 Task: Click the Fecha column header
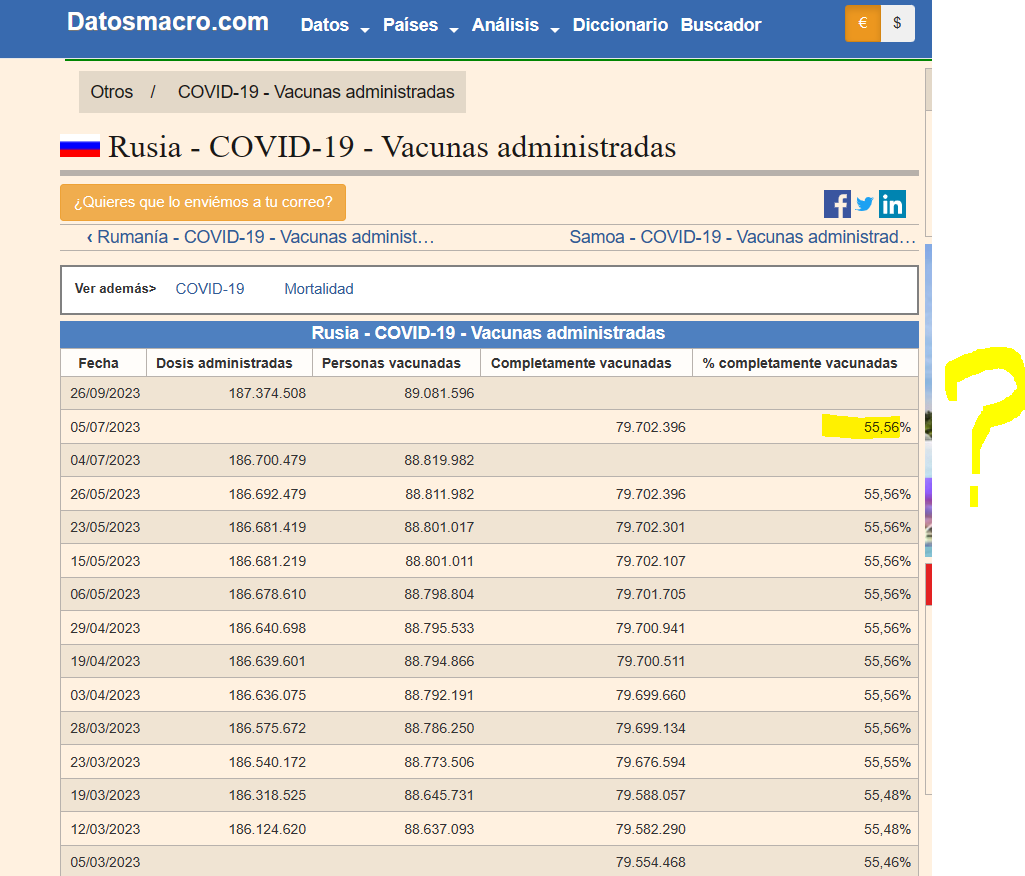[99, 363]
